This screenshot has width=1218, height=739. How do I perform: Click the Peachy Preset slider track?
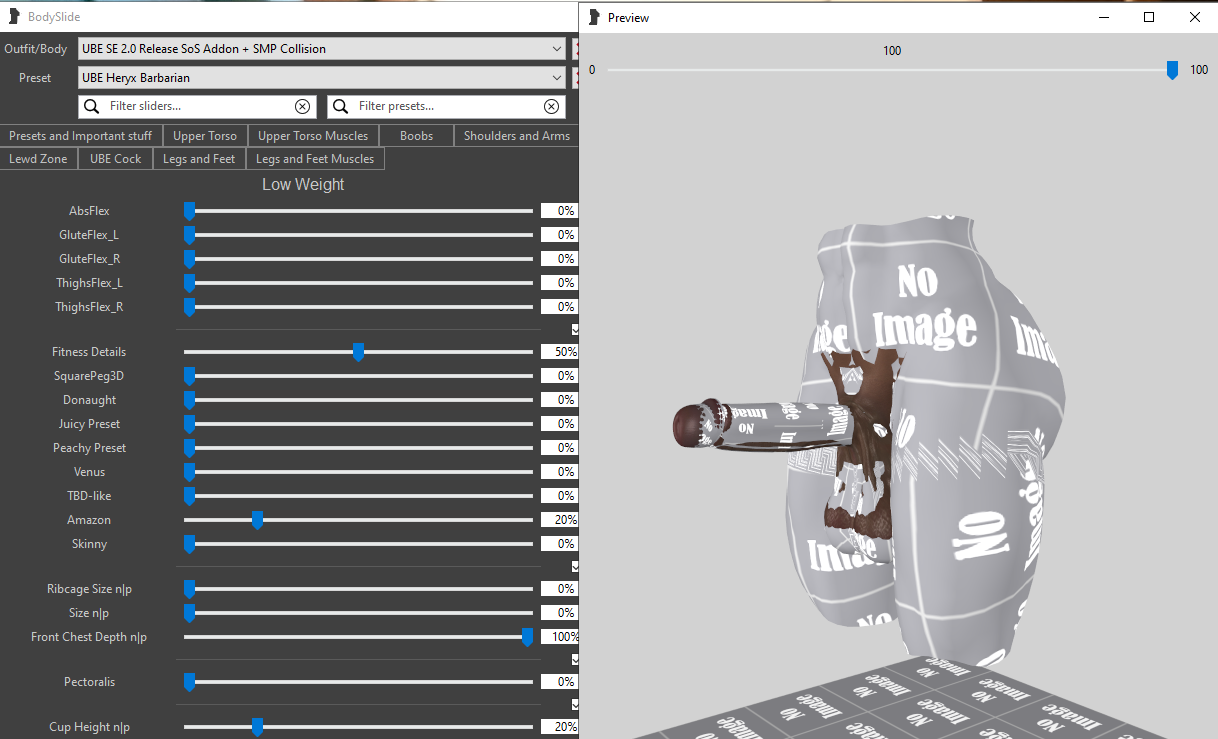(358, 448)
